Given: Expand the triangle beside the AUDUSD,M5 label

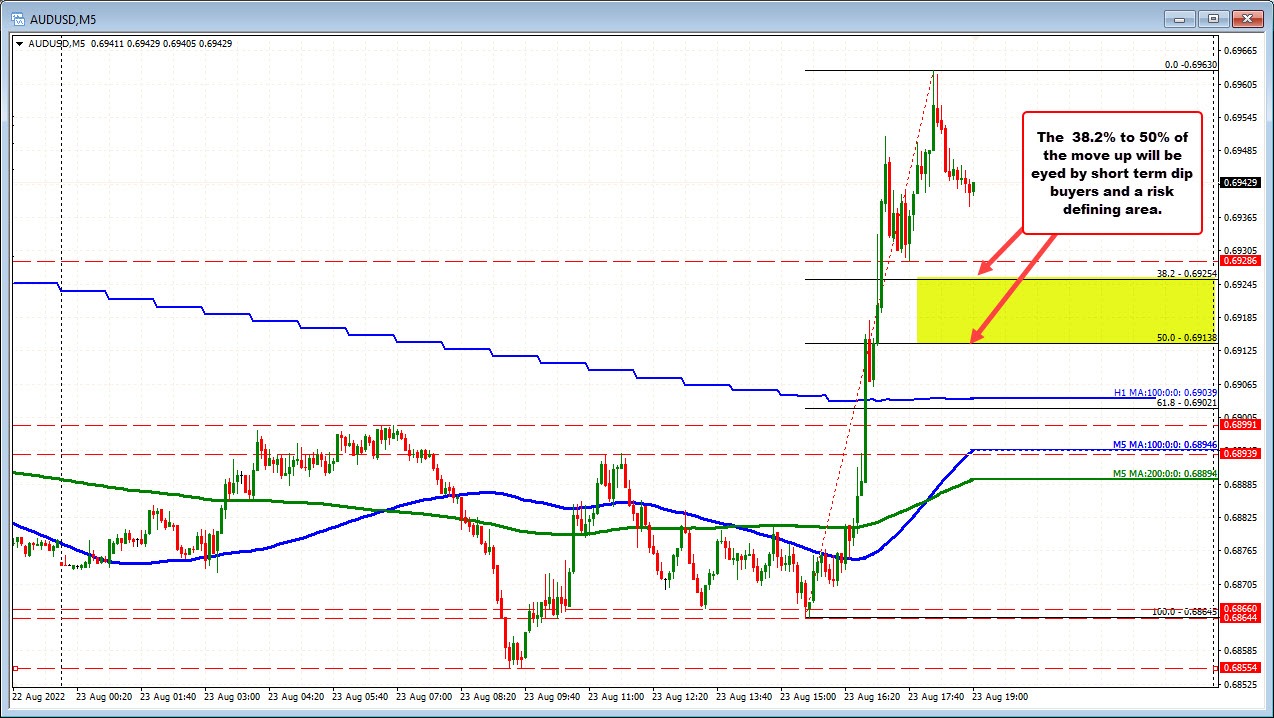Looking at the screenshot, I should [x=19, y=44].
